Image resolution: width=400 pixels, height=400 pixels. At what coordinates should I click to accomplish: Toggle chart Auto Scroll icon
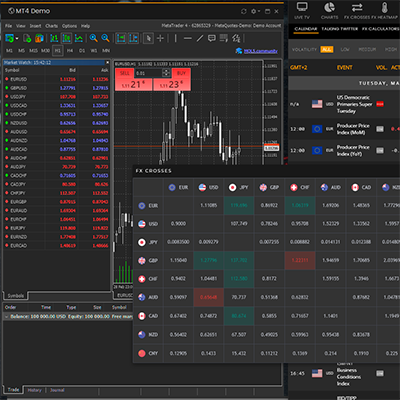[121, 38]
